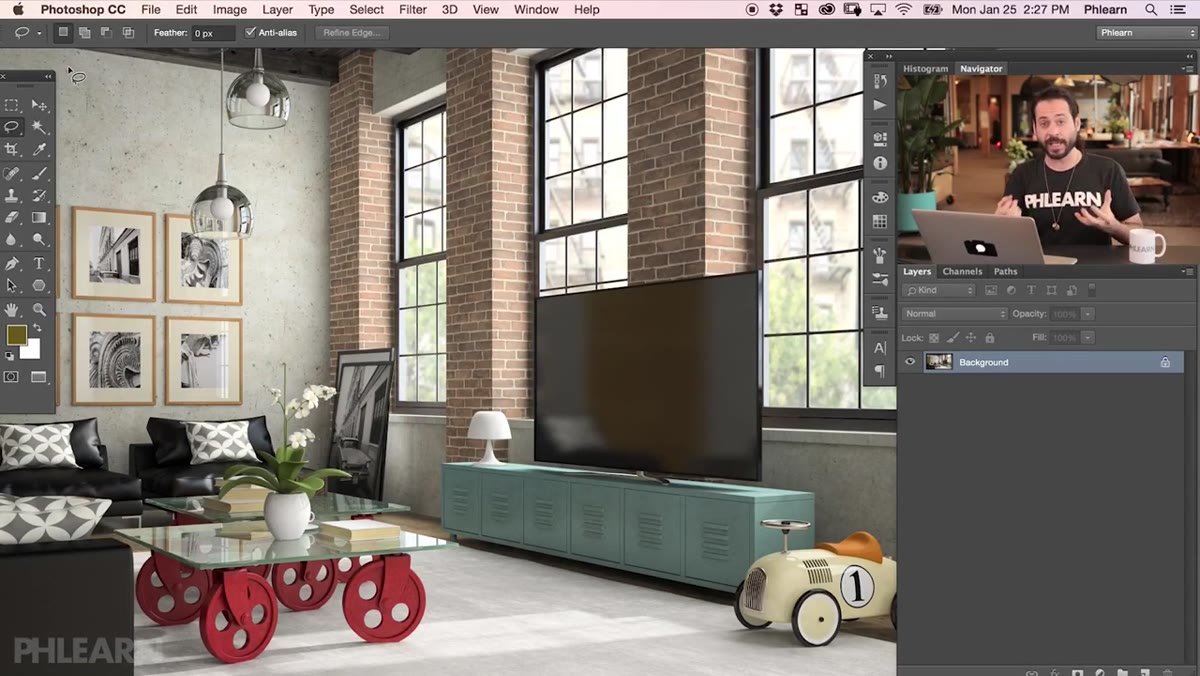1200x676 pixels.
Task: Select the Magic Wand tool
Action: point(39,127)
